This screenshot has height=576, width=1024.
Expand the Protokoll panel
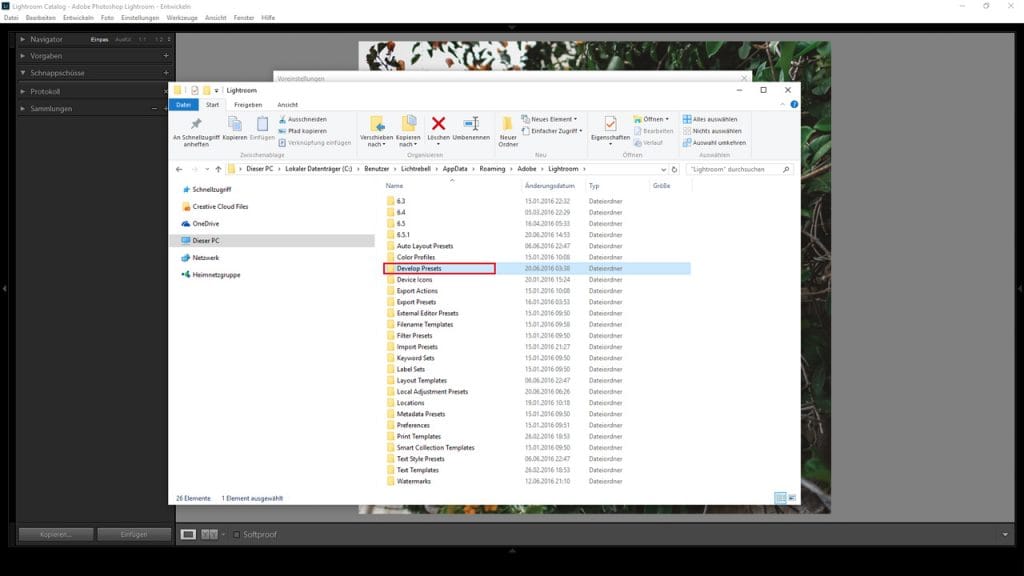click(x=23, y=92)
